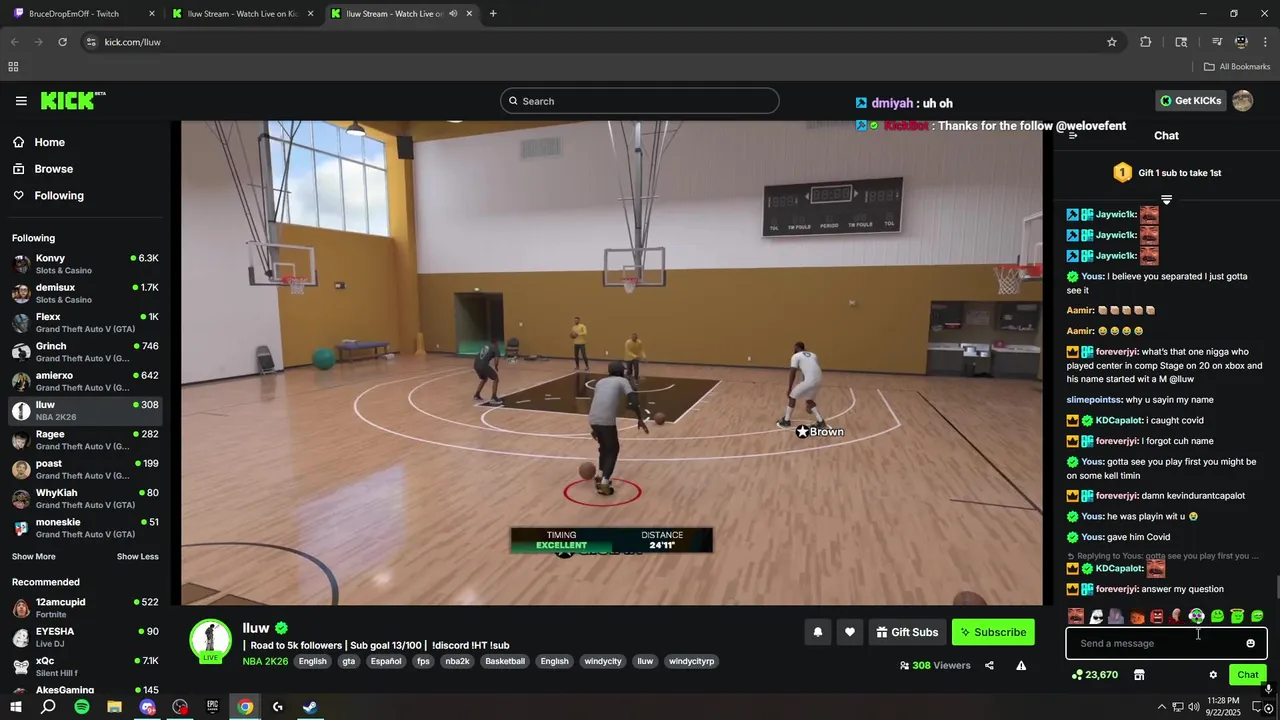Click the nba2k tag
The width and height of the screenshot is (1280, 720).
[457, 661]
